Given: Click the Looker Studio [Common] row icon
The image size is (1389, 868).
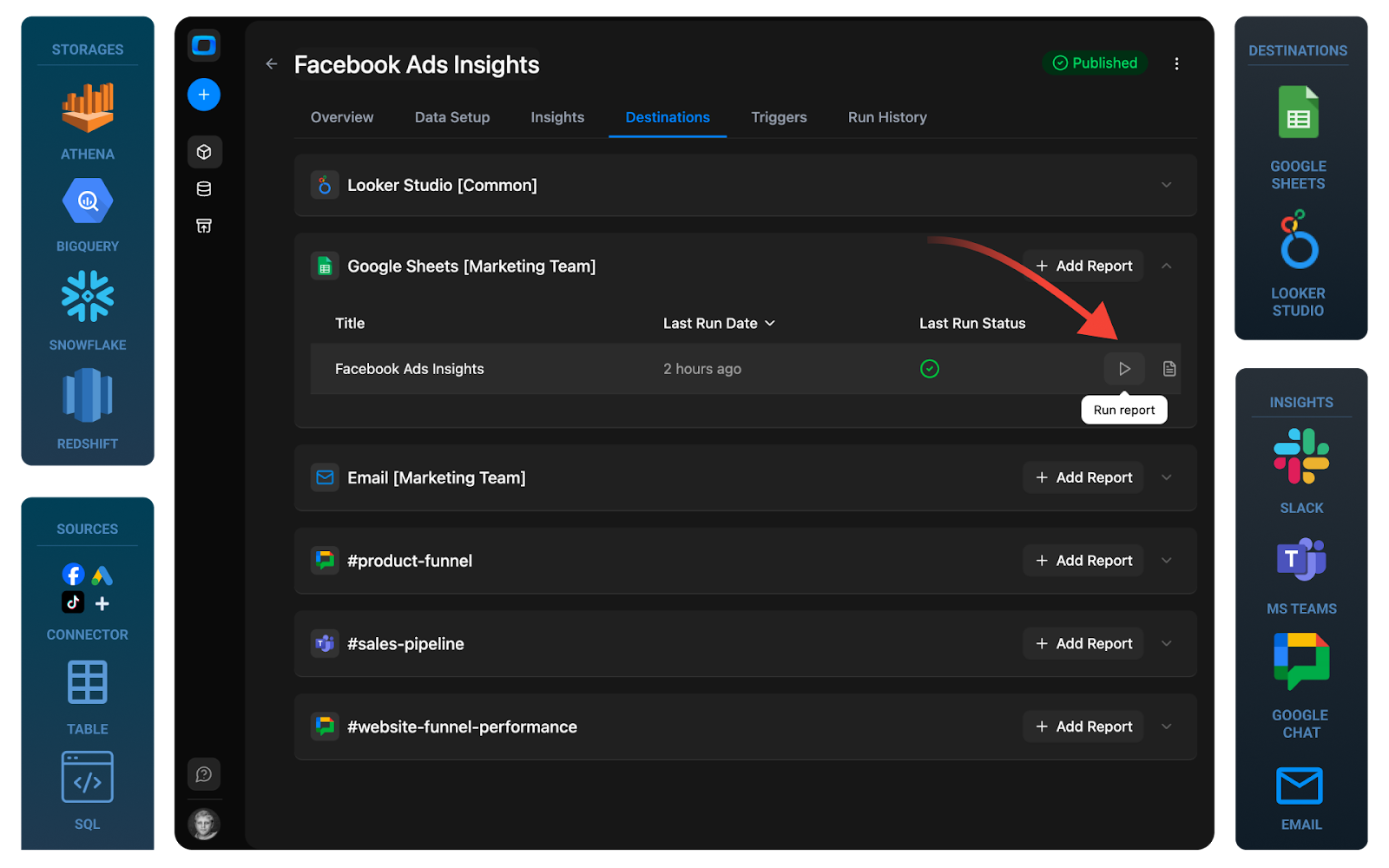Looking at the screenshot, I should [325, 185].
